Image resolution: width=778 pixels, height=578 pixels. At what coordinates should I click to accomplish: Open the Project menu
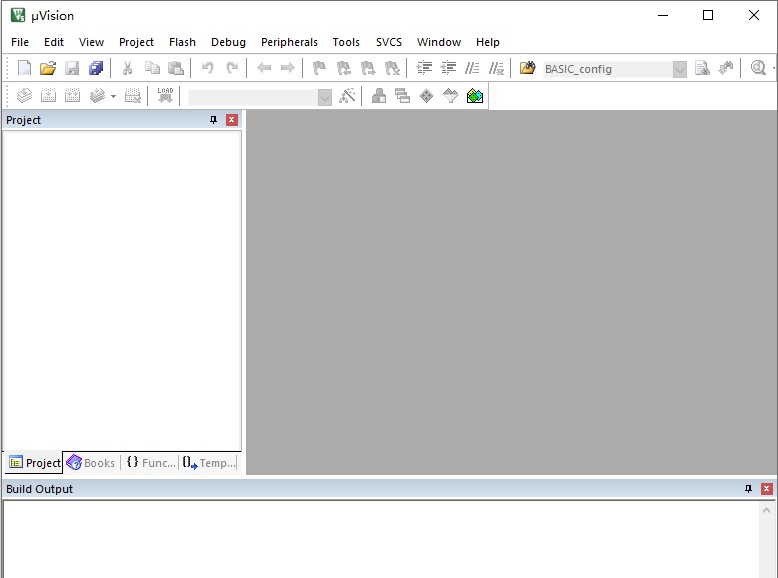click(x=136, y=42)
